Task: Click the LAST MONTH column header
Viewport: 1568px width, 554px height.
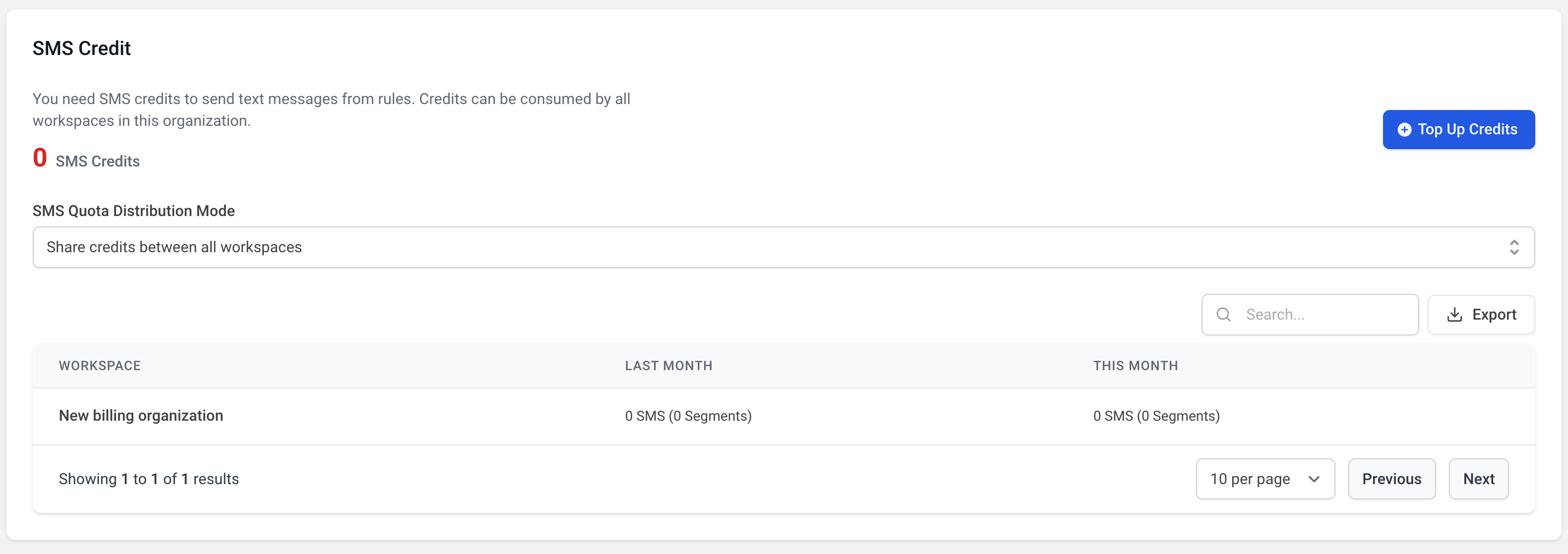Action: [668, 366]
